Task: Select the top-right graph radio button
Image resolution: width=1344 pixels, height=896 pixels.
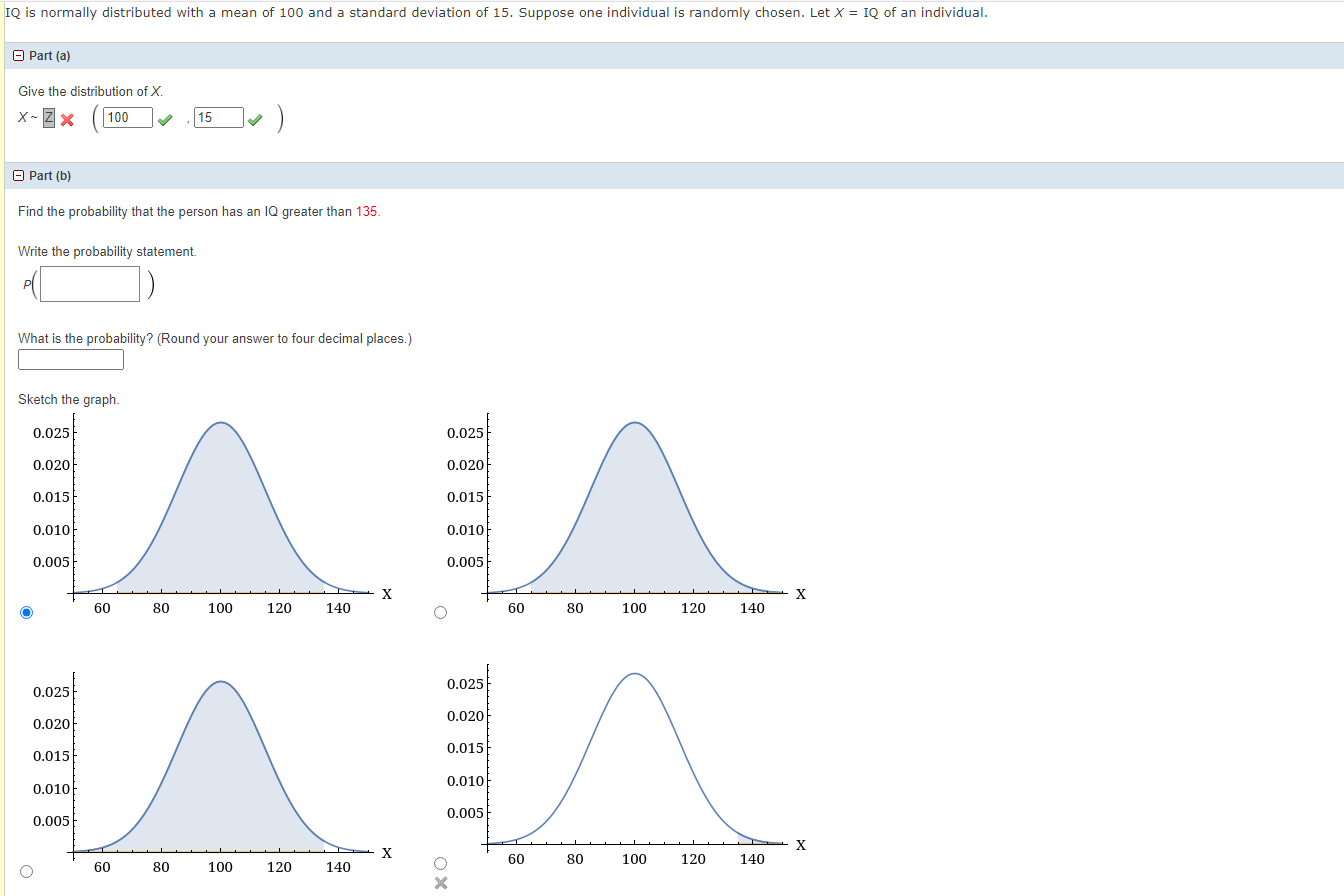Action: click(x=440, y=611)
